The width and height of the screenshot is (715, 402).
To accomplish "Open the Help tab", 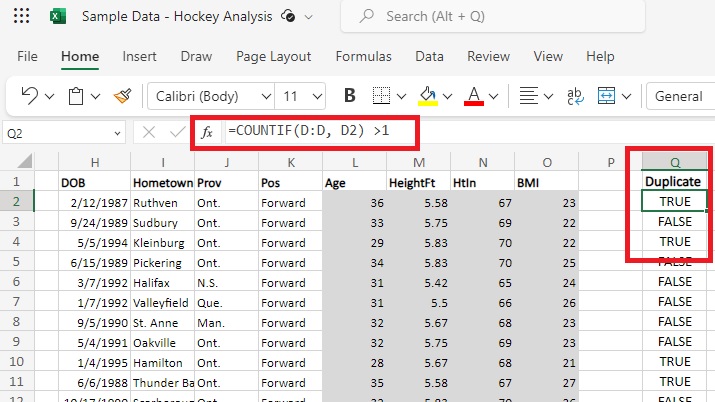I will click(600, 57).
